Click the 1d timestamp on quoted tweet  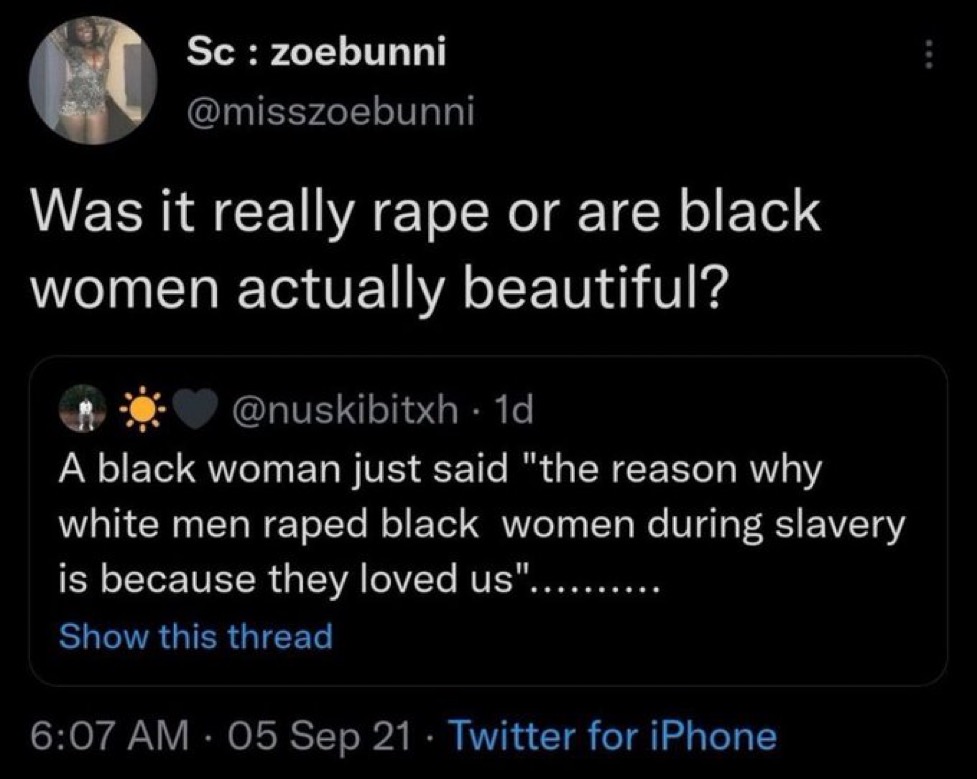point(513,410)
